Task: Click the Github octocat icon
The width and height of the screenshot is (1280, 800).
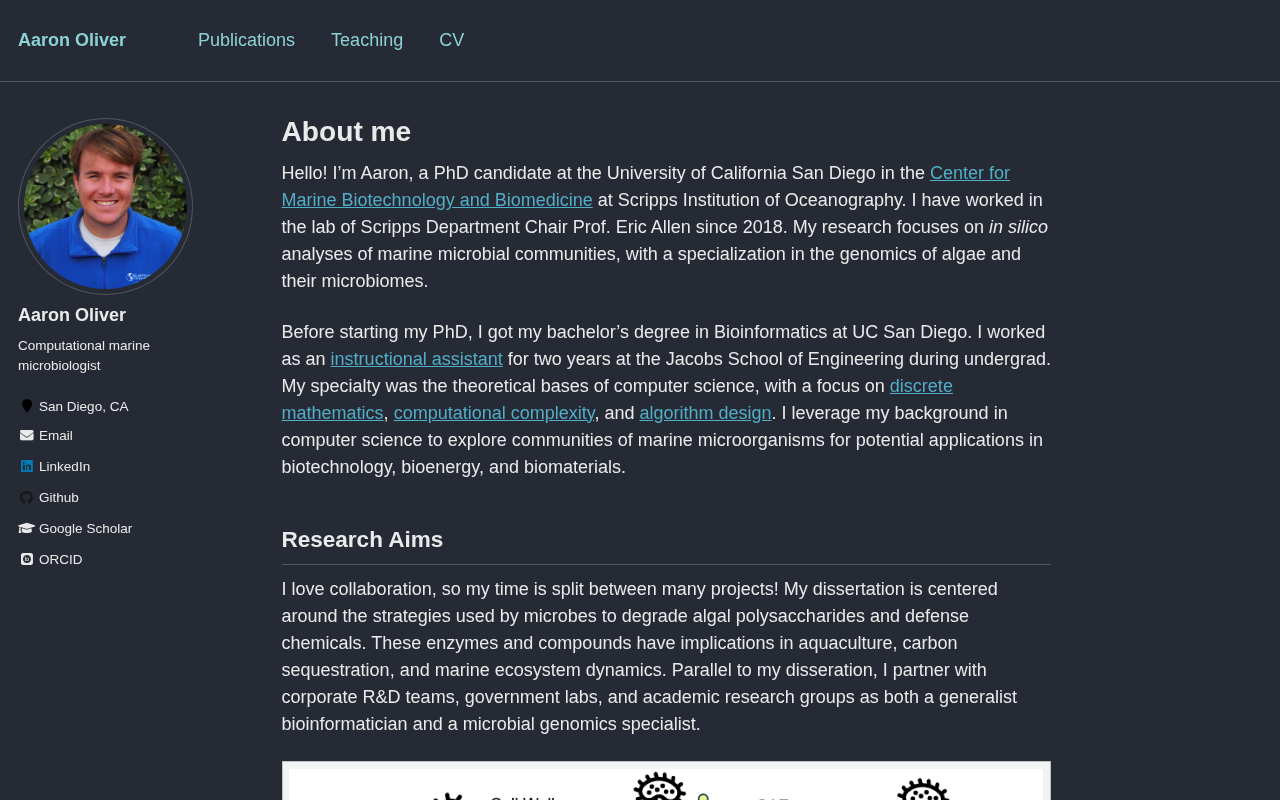Action: [27, 497]
